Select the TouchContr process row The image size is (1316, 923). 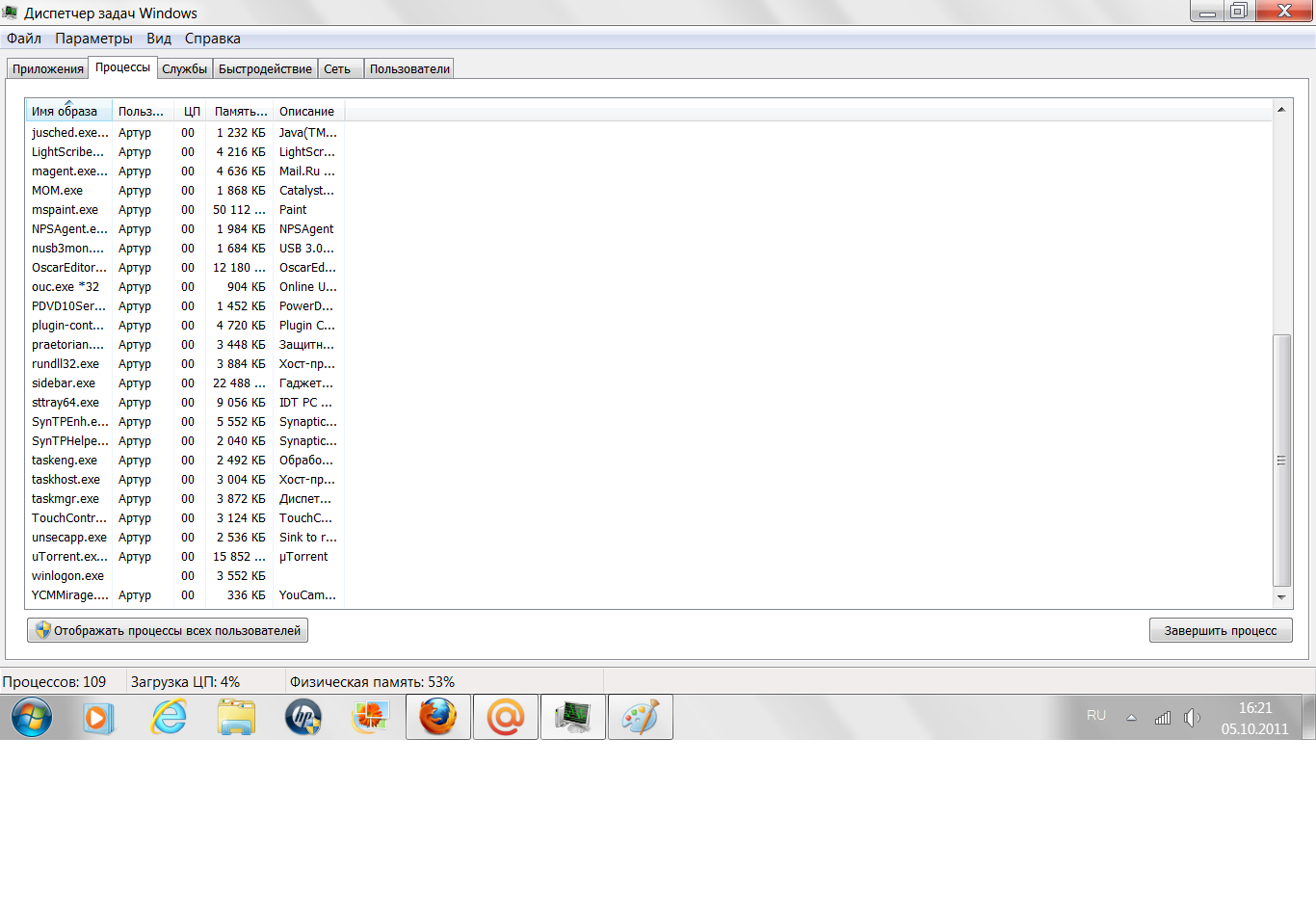[185, 518]
